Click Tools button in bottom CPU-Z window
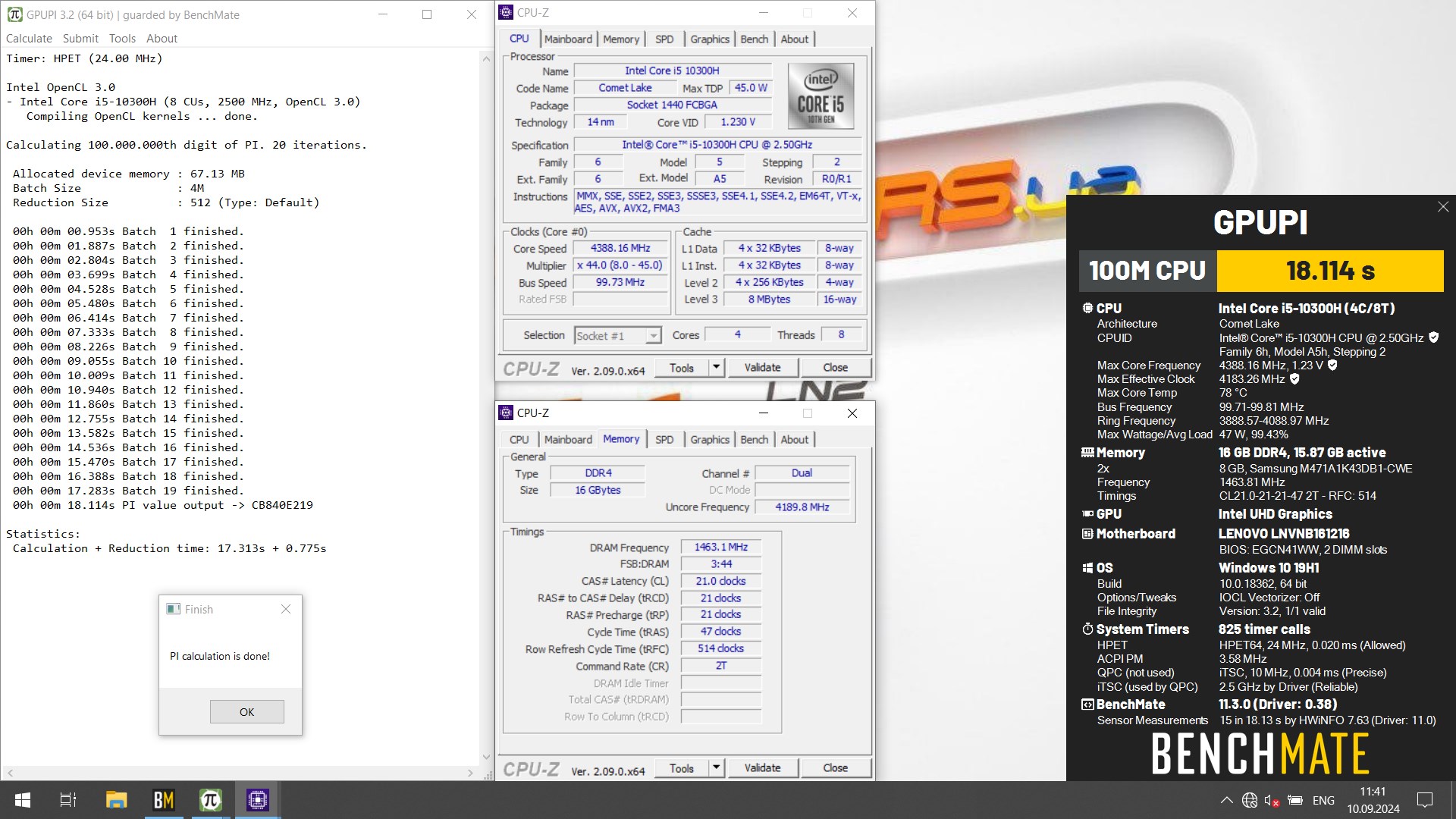The height and width of the screenshot is (819, 1456). tap(682, 767)
